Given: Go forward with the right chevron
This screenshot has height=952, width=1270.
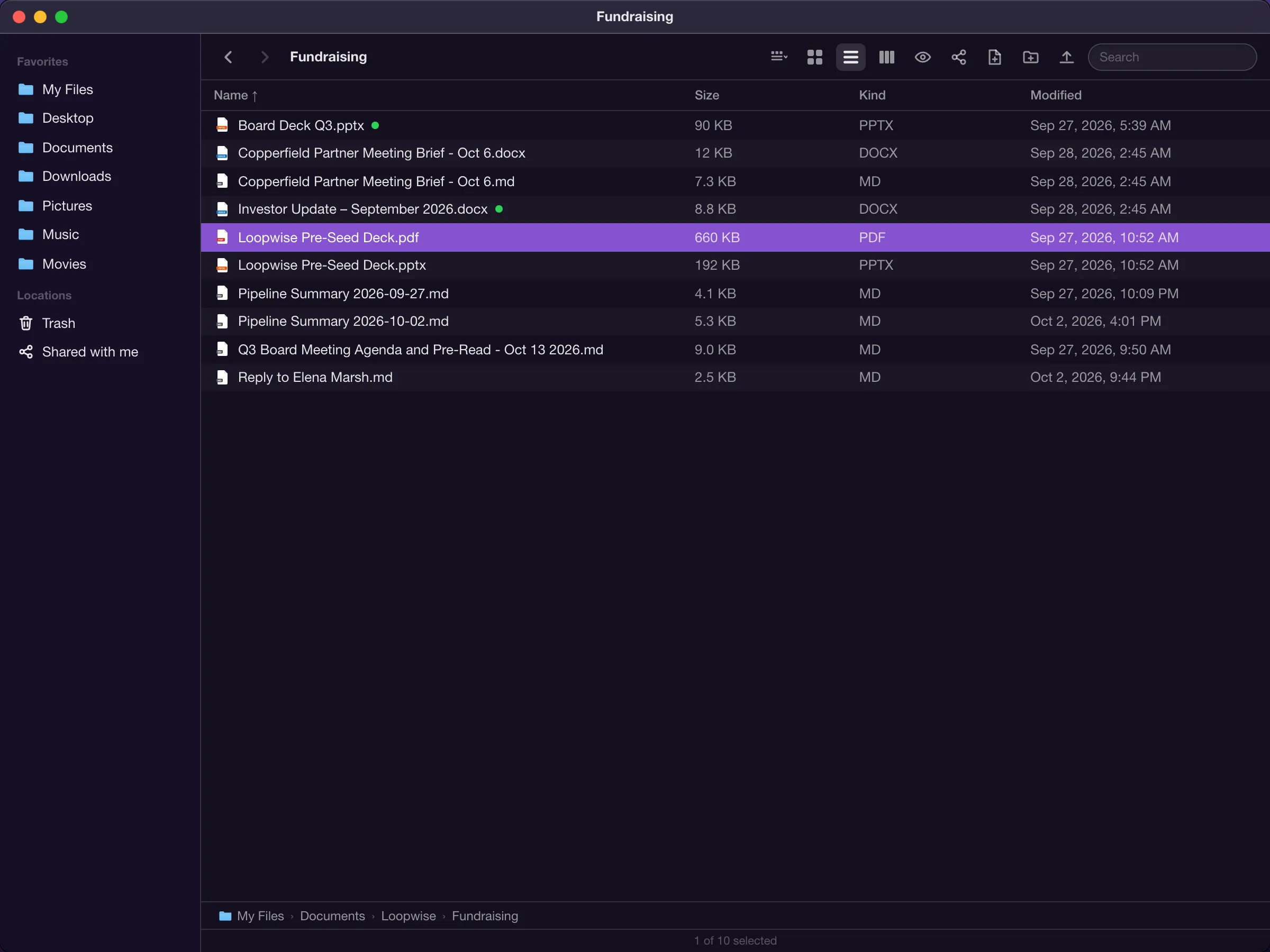Looking at the screenshot, I should point(264,57).
